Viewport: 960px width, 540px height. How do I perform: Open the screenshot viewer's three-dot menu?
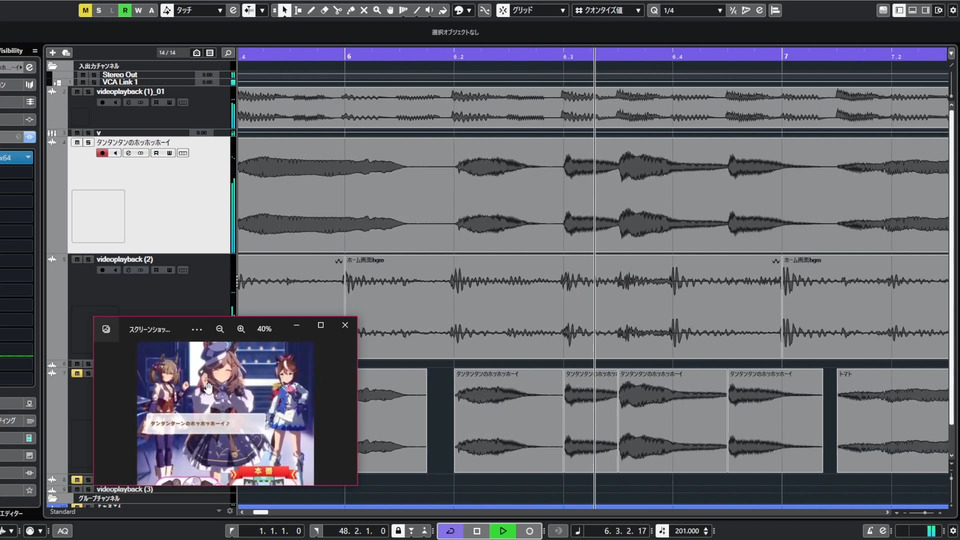pos(196,328)
